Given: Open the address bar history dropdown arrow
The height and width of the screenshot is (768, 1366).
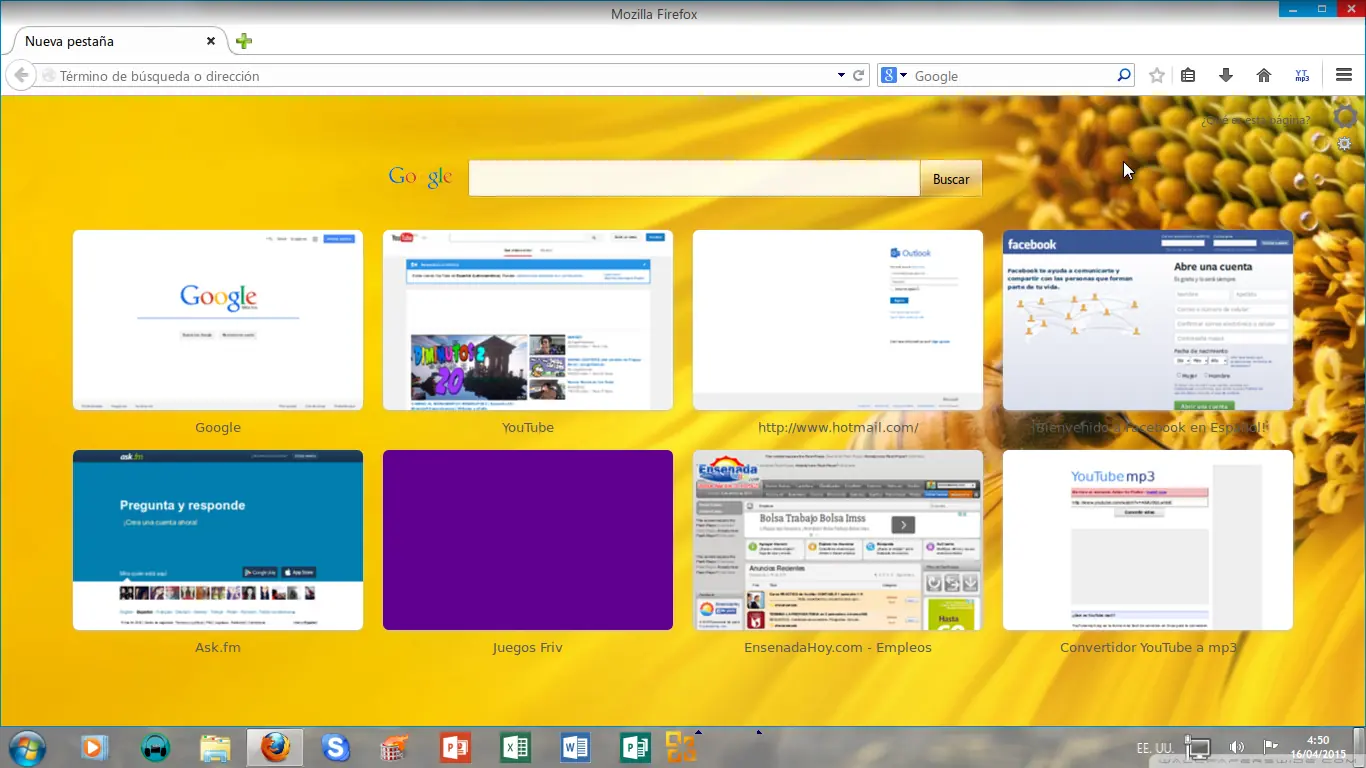Looking at the screenshot, I should coord(841,76).
